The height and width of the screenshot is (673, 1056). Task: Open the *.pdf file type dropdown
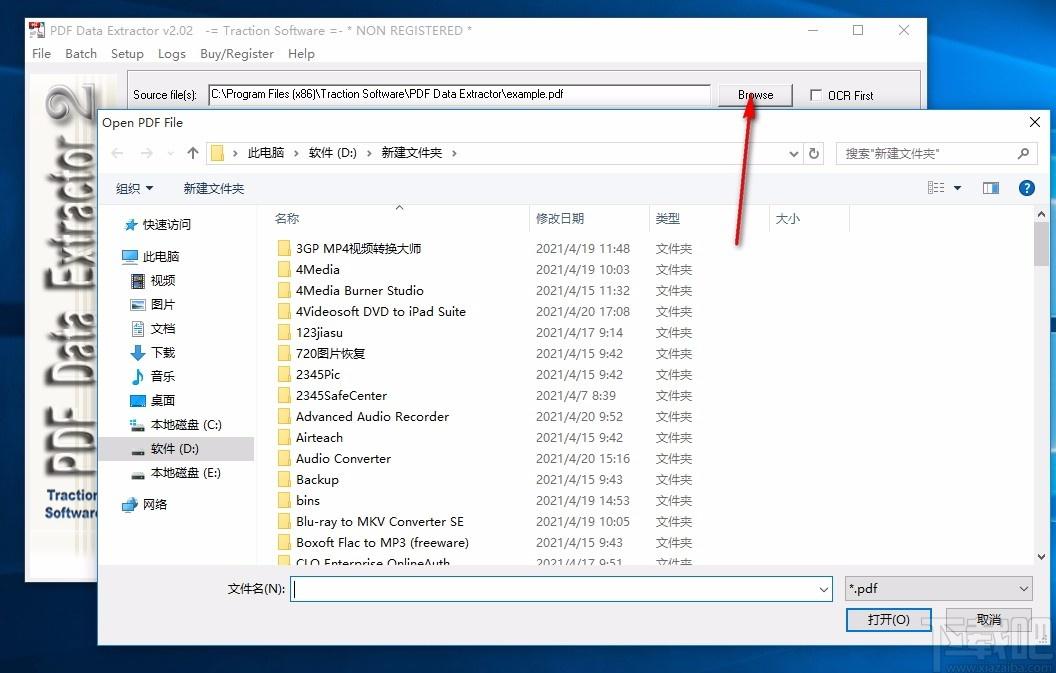pos(939,589)
